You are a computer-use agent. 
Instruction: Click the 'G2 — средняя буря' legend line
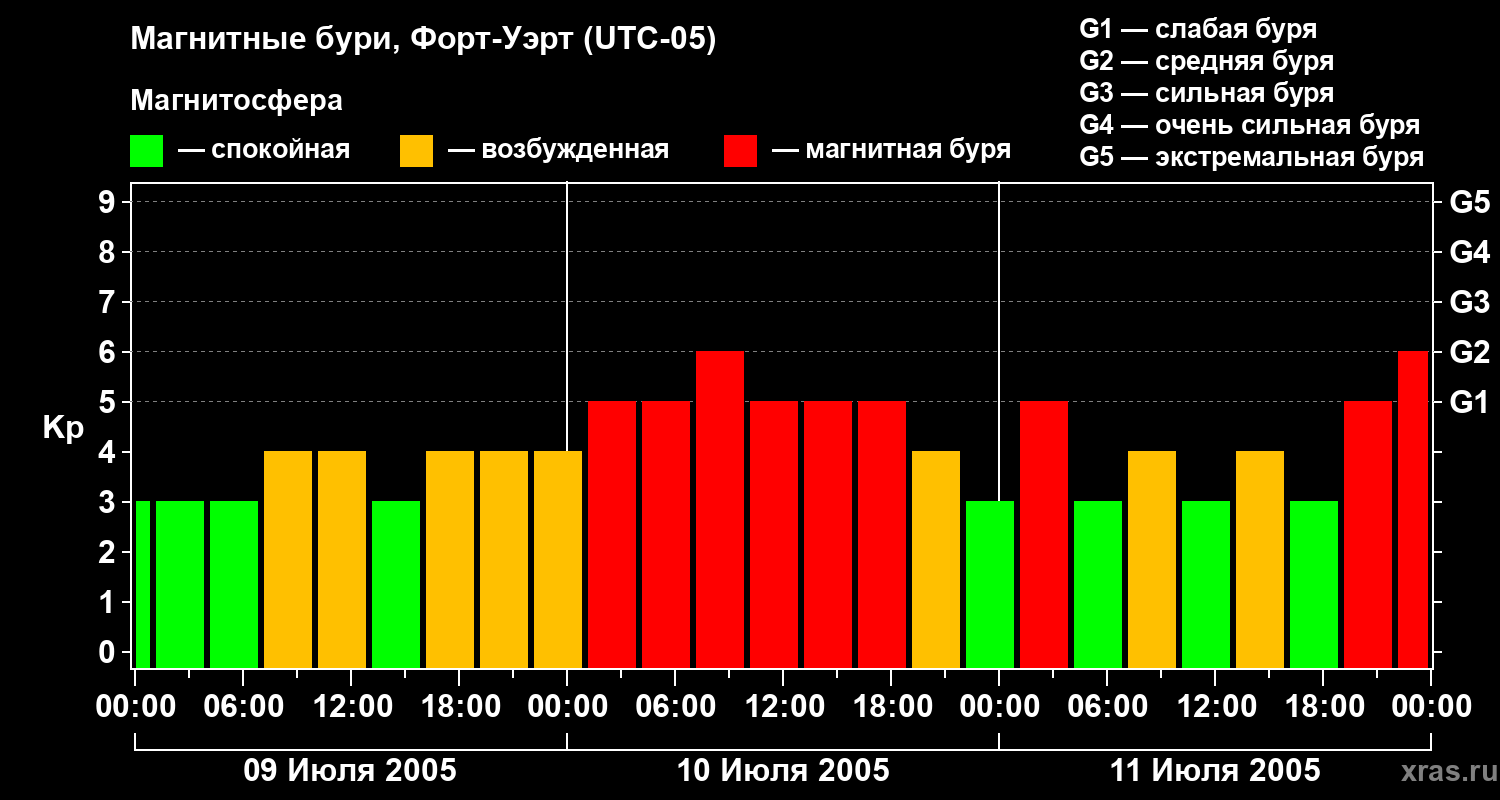pos(1207,61)
